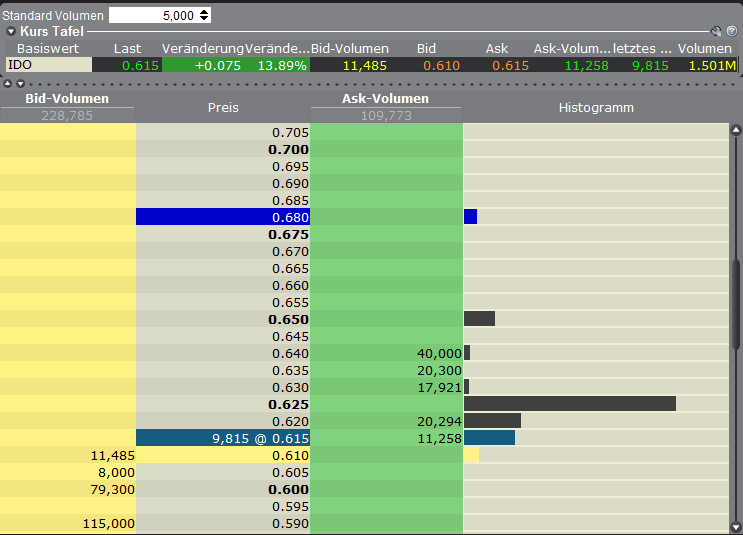Click the ask volume 17,921 at 0.630
Screen dimensions: 743x535
point(439,388)
